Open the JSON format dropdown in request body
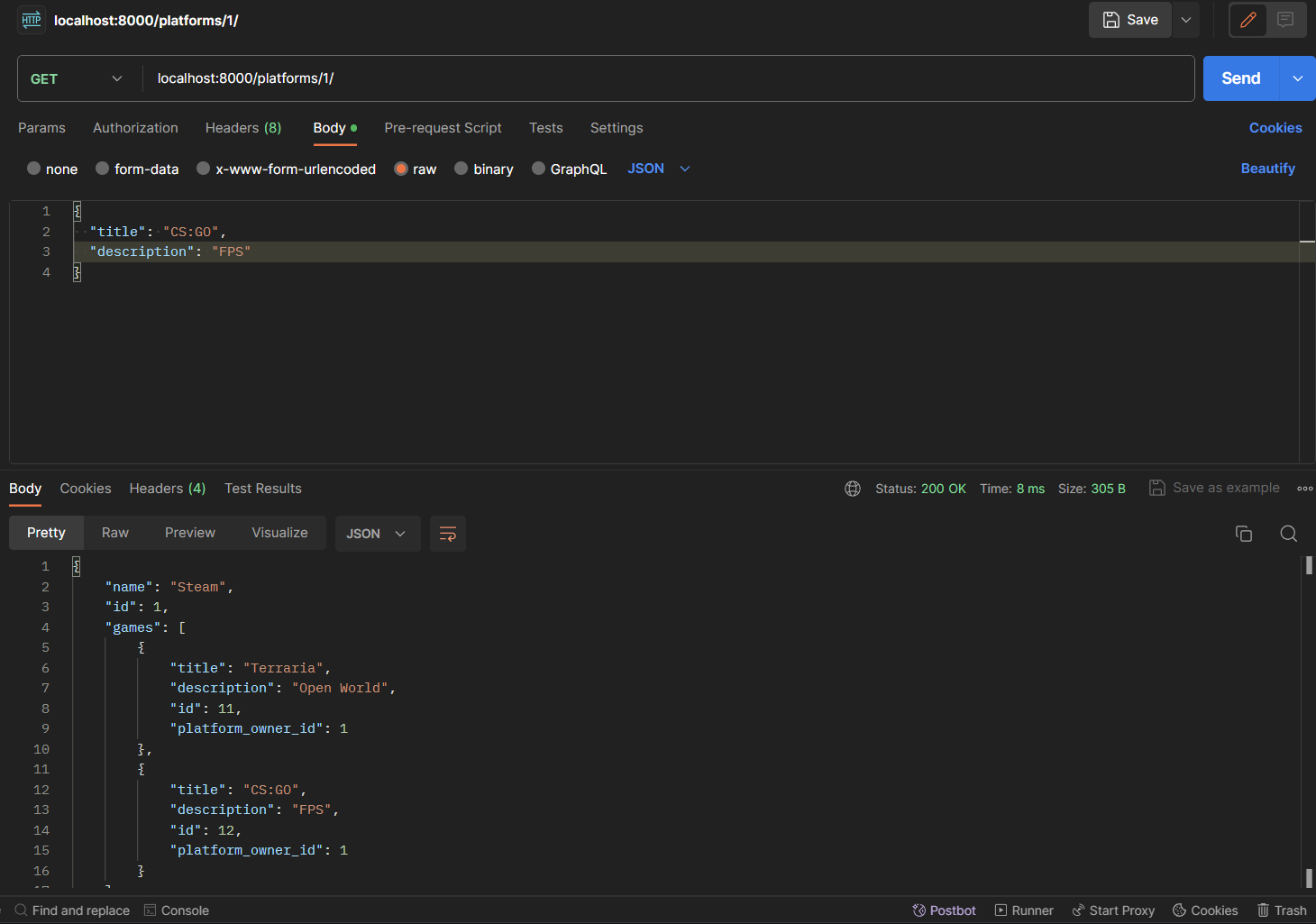 [658, 169]
